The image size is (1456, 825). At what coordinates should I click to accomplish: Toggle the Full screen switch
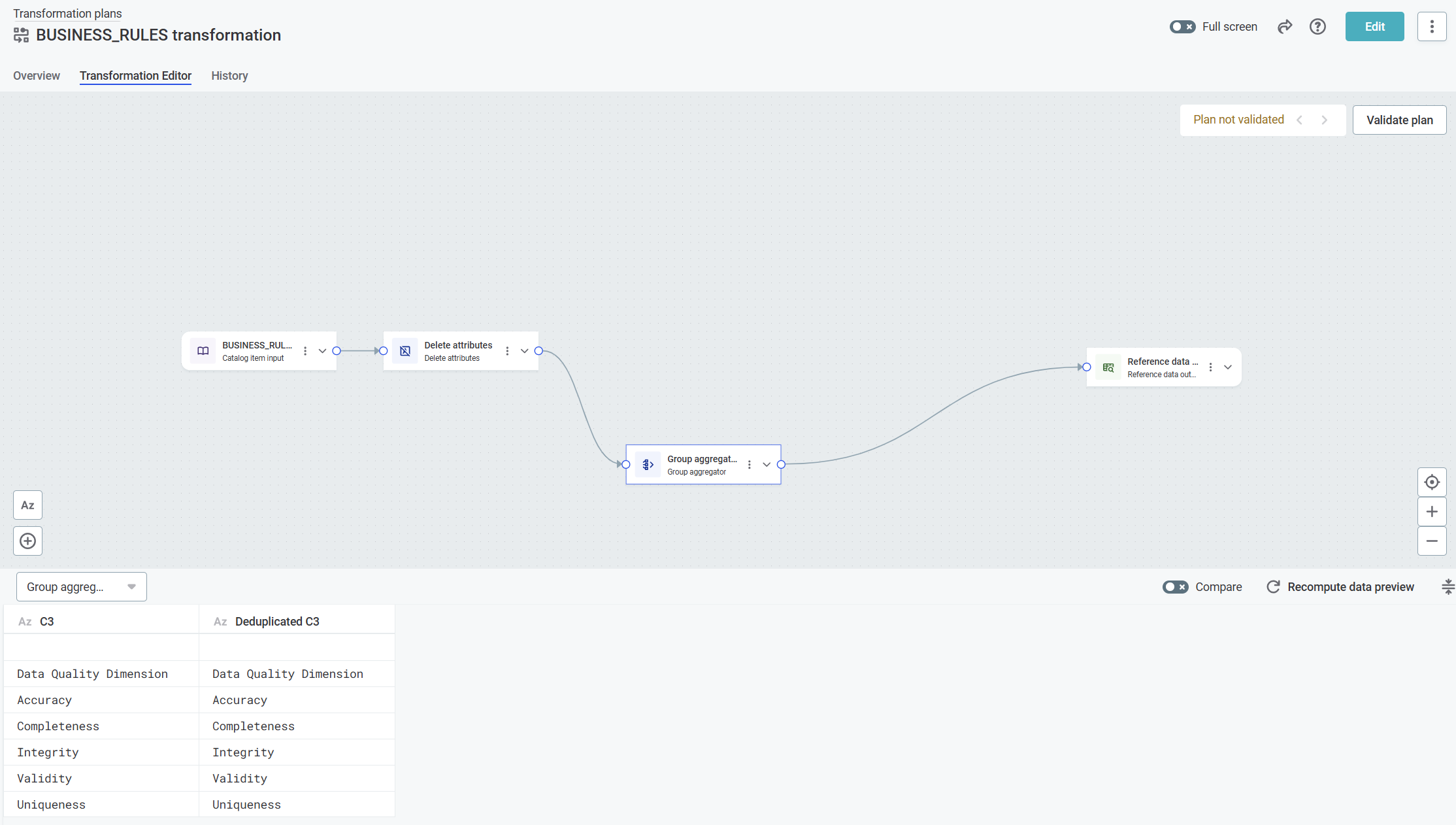tap(1182, 27)
